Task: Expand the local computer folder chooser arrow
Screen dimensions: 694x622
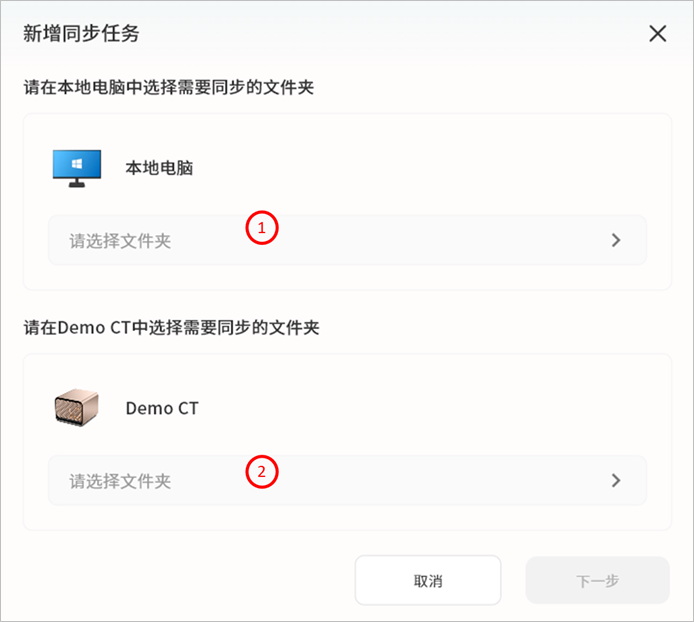Action: coord(616,240)
